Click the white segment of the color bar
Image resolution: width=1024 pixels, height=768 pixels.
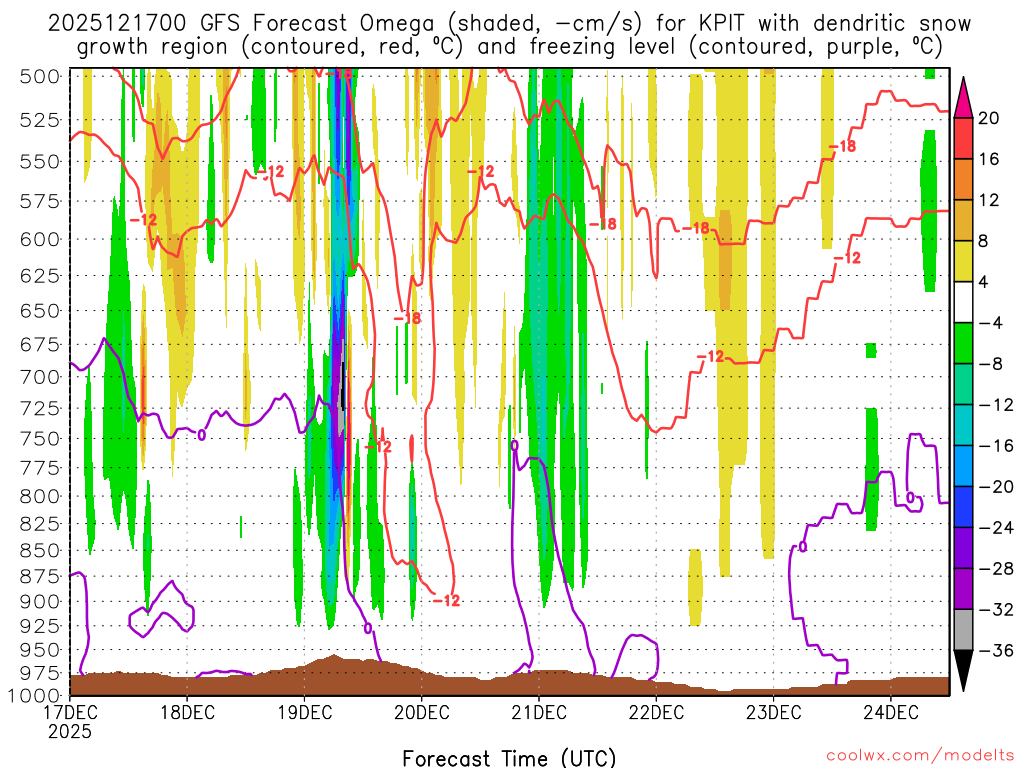click(965, 302)
